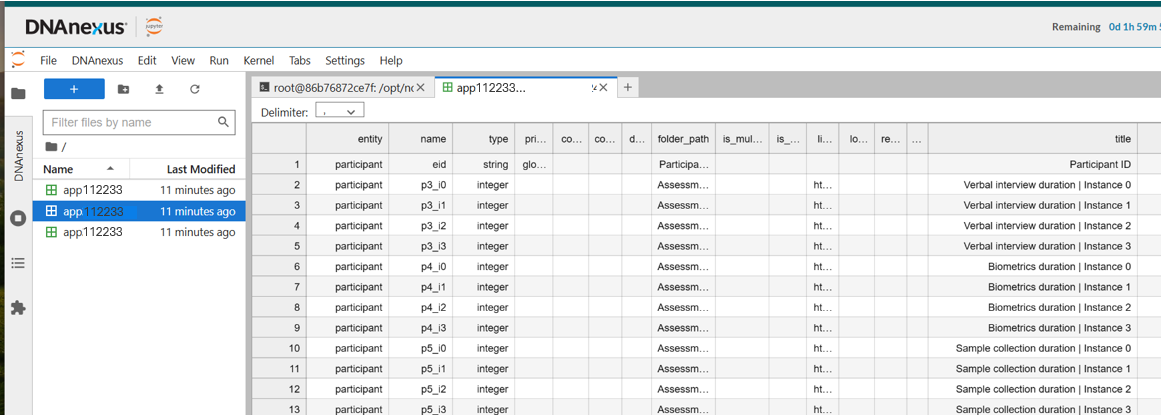Open the extension manager puzzle icon
The height and width of the screenshot is (418, 1162).
click(x=18, y=308)
